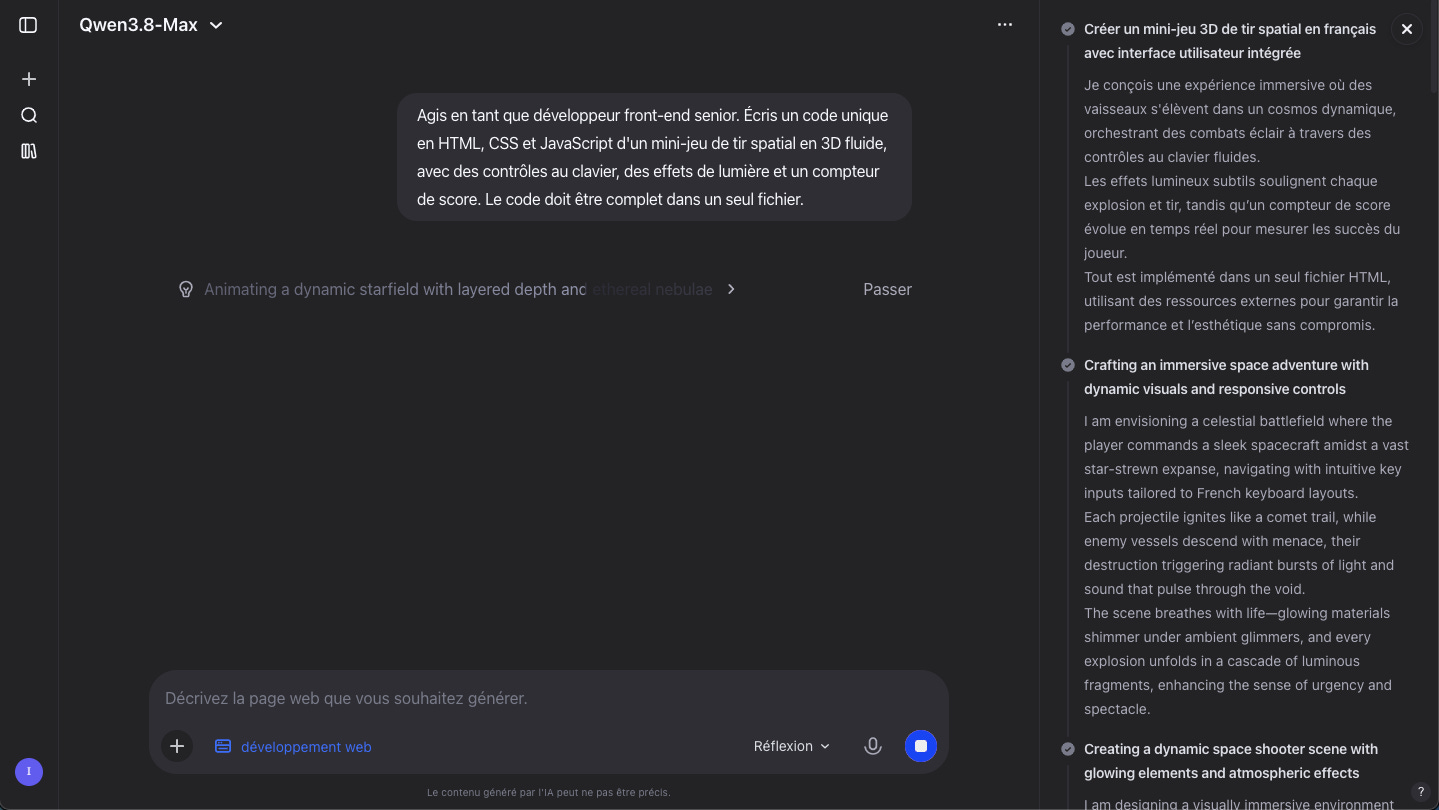1439x810 pixels.
Task: Select step 'Créer un mini-jeu 3D de tir spatial'
Action: tap(1230, 41)
